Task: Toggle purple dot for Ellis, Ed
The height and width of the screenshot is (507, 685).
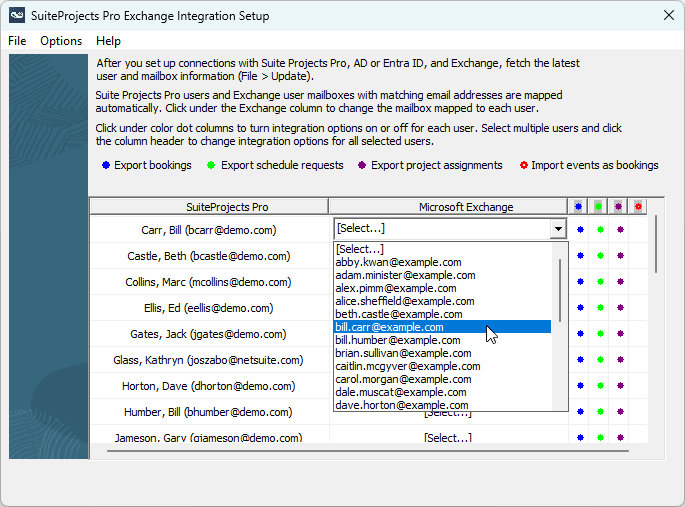Action: point(620,307)
